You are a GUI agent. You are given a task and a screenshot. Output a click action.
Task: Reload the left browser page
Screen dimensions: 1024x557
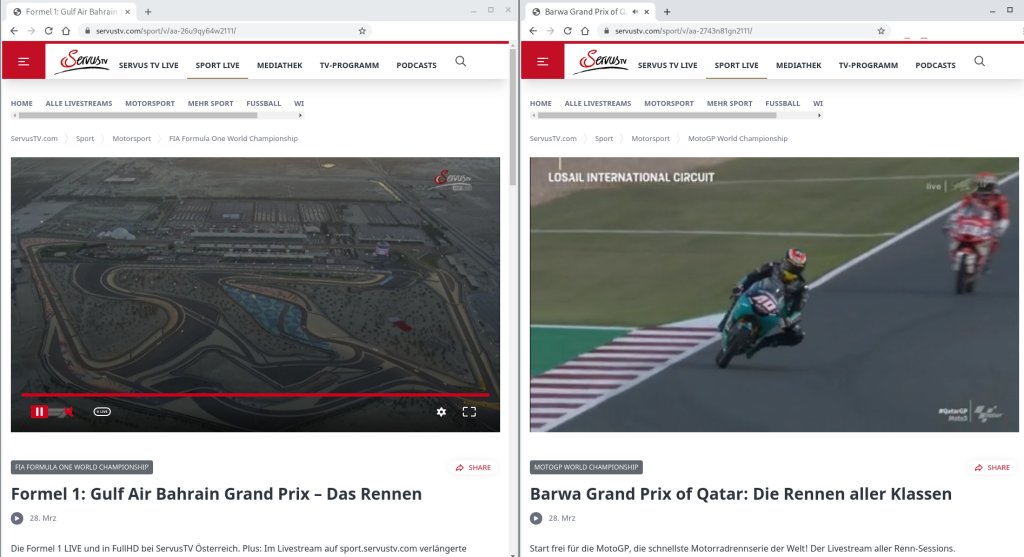[x=48, y=31]
